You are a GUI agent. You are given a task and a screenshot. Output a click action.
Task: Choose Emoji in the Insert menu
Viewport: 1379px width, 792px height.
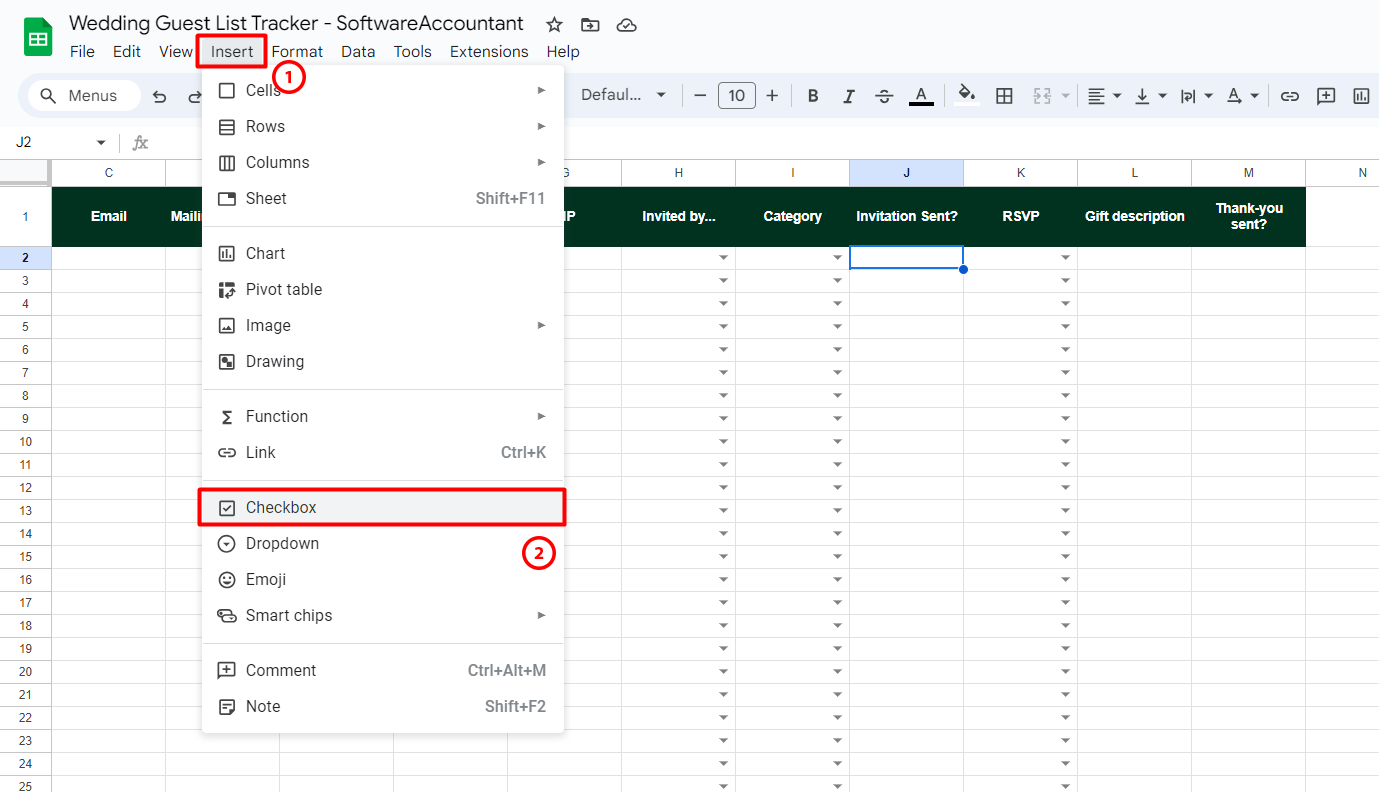pos(383,579)
